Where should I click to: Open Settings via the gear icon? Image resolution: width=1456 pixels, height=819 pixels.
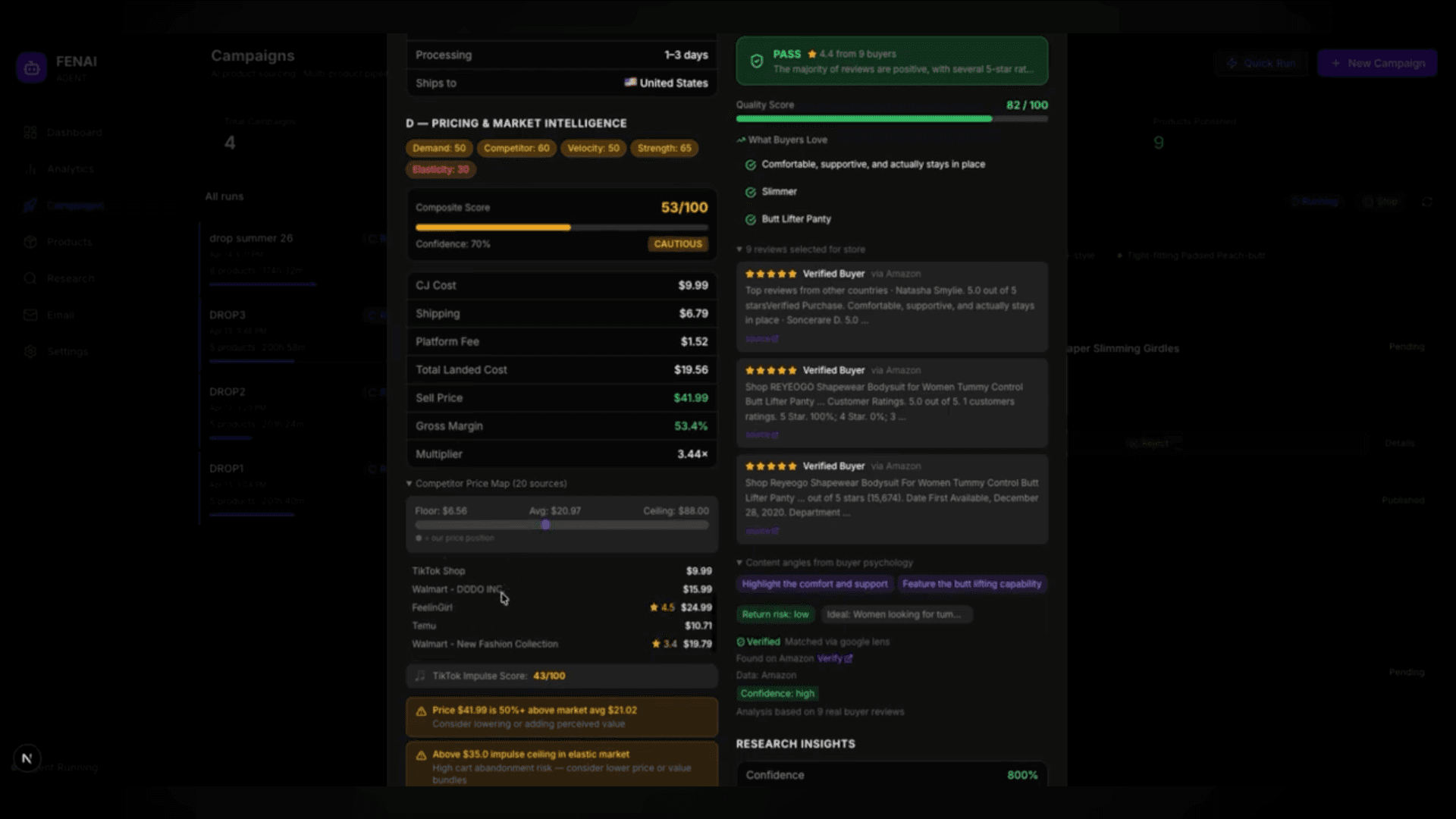[30, 351]
